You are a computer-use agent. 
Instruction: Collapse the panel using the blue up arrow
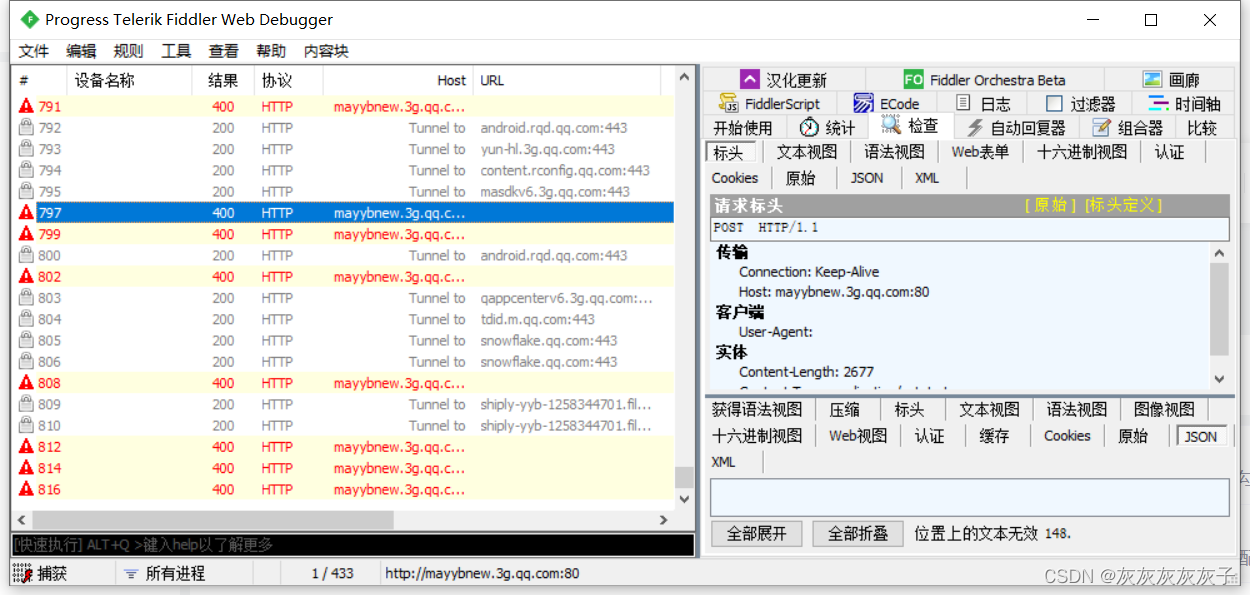(x=750, y=79)
